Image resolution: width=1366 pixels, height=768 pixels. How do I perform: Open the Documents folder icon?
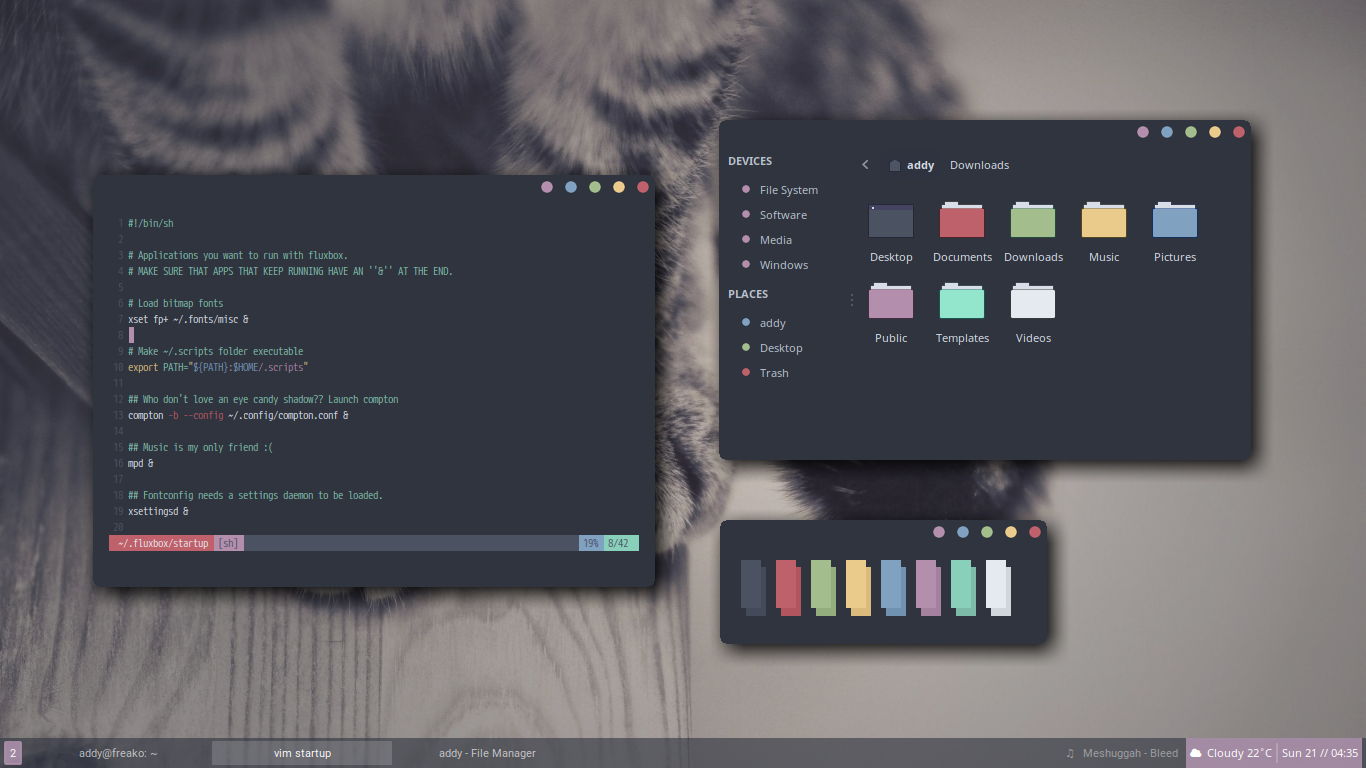pyautogui.click(x=961, y=219)
